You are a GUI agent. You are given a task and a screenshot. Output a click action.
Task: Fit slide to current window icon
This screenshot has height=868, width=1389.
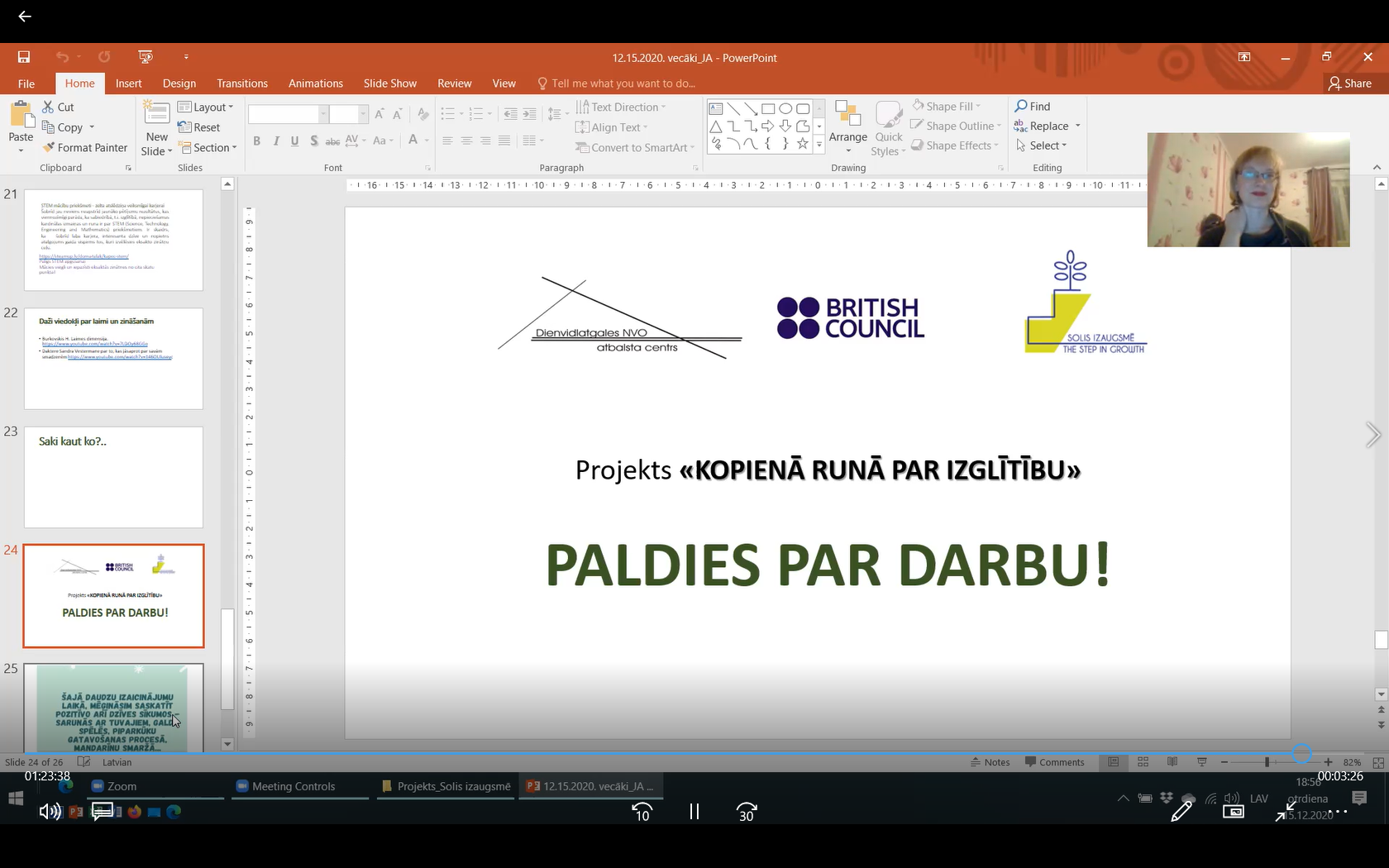1377,762
